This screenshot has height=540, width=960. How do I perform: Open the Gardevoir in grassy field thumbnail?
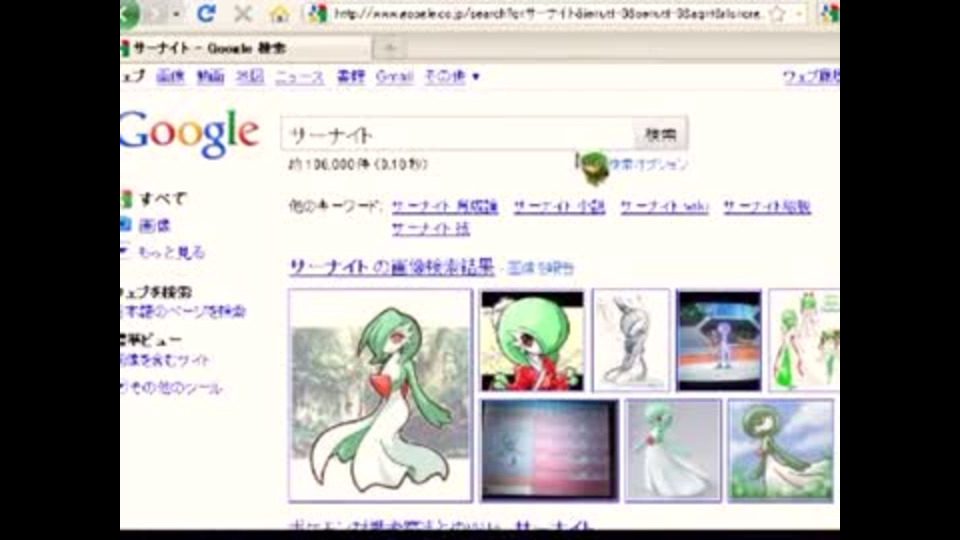click(x=781, y=450)
